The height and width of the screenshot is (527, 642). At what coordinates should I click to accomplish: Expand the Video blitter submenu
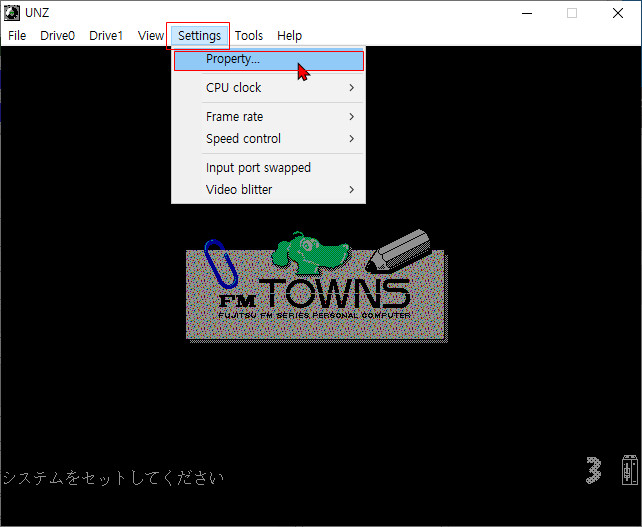269,190
